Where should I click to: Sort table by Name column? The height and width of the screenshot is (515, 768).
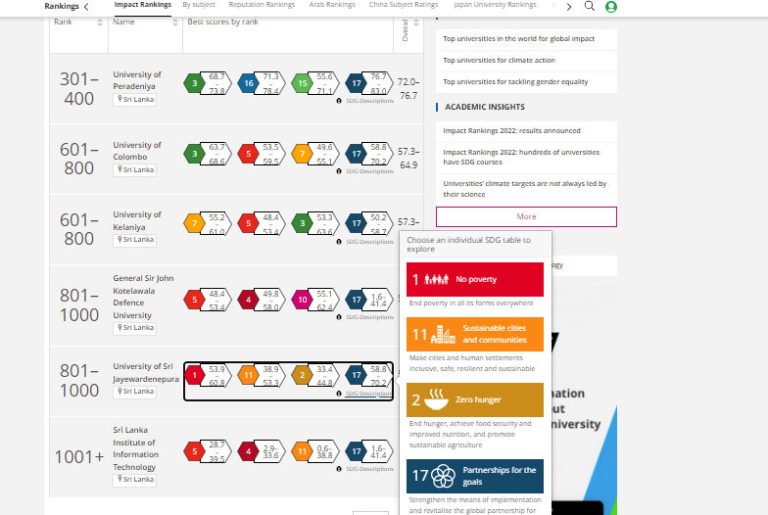(x=174, y=22)
